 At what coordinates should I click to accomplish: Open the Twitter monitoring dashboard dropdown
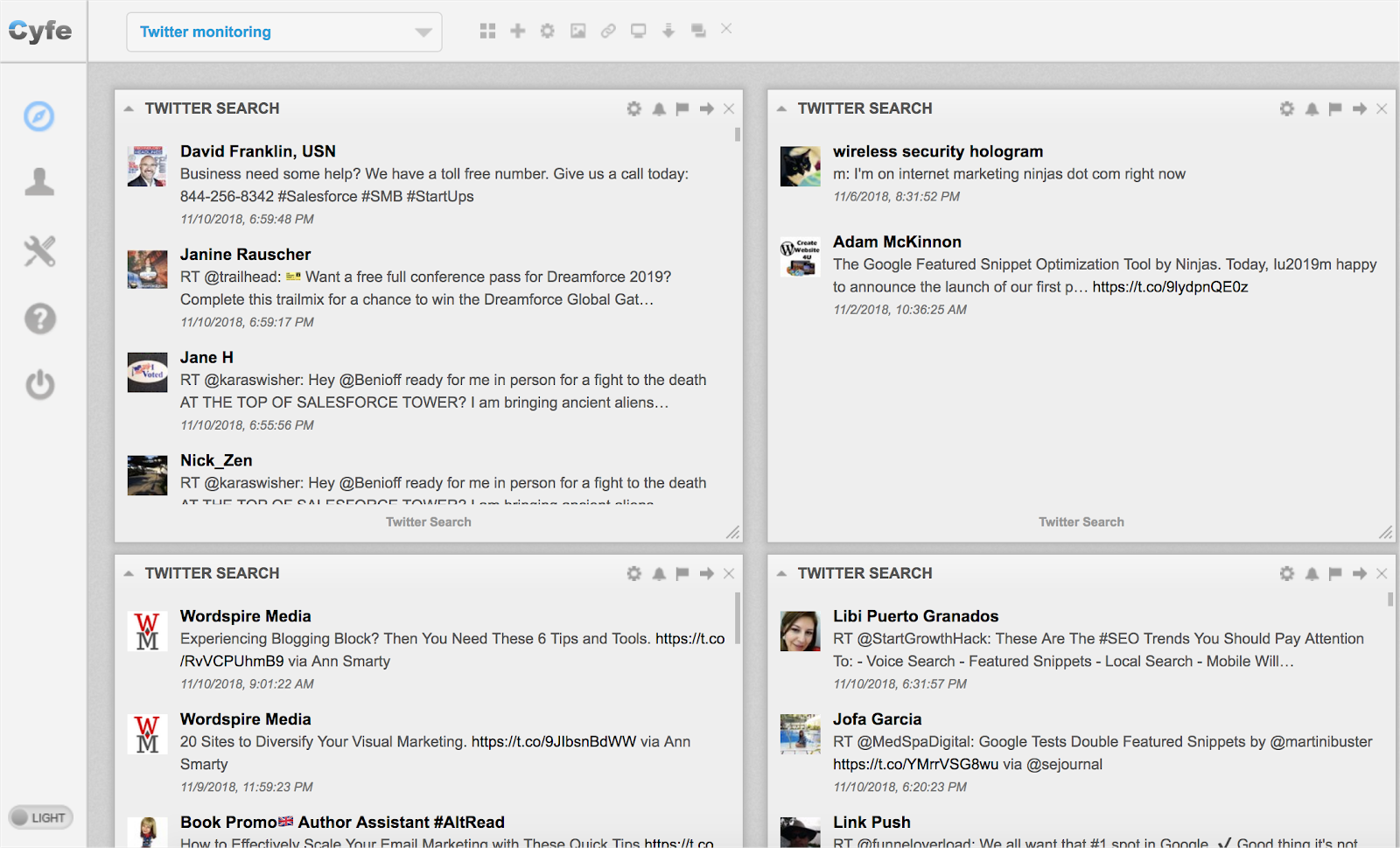pos(284,32)
